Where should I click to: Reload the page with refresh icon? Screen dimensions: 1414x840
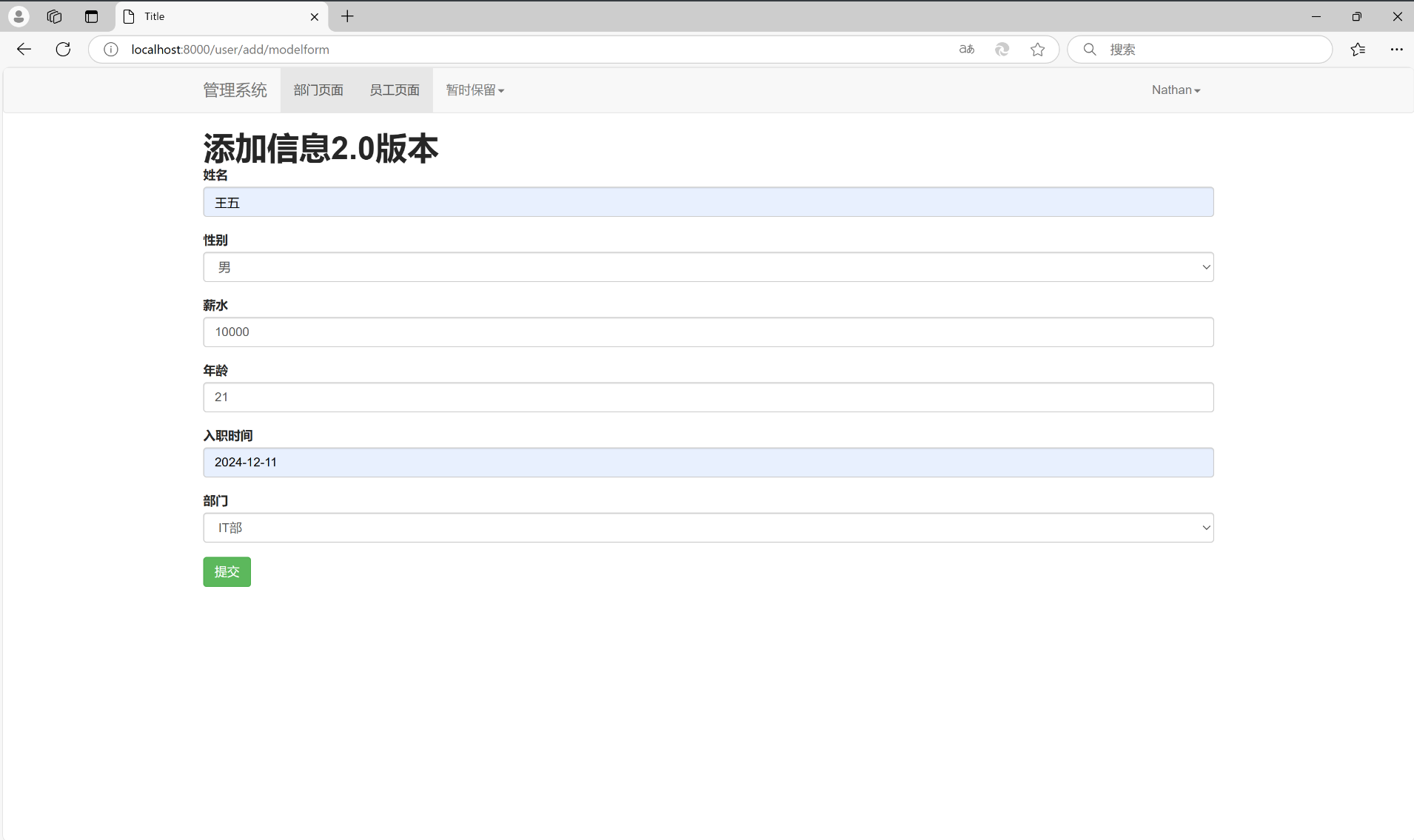pyautogui.click(x=64, y=50)
